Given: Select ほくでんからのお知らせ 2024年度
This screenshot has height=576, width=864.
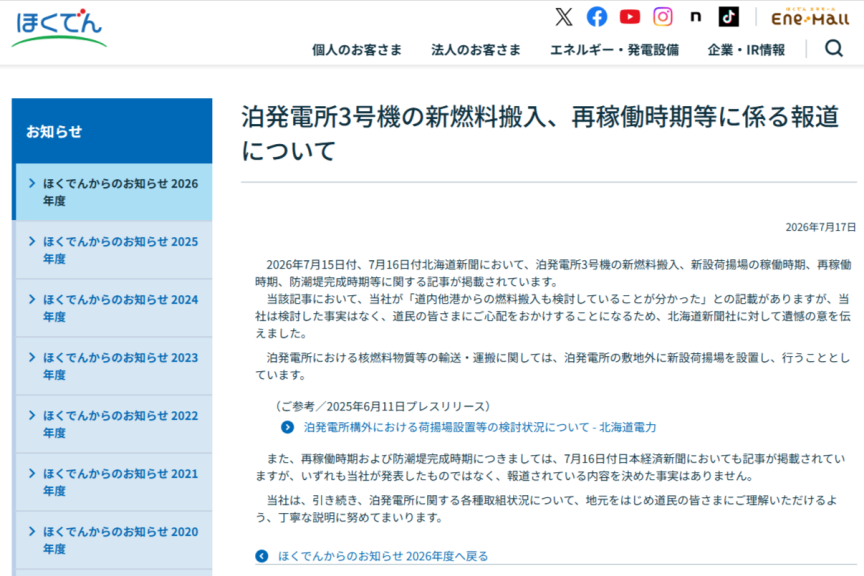Looking at the screenshot, I should [x=112, y=308].
